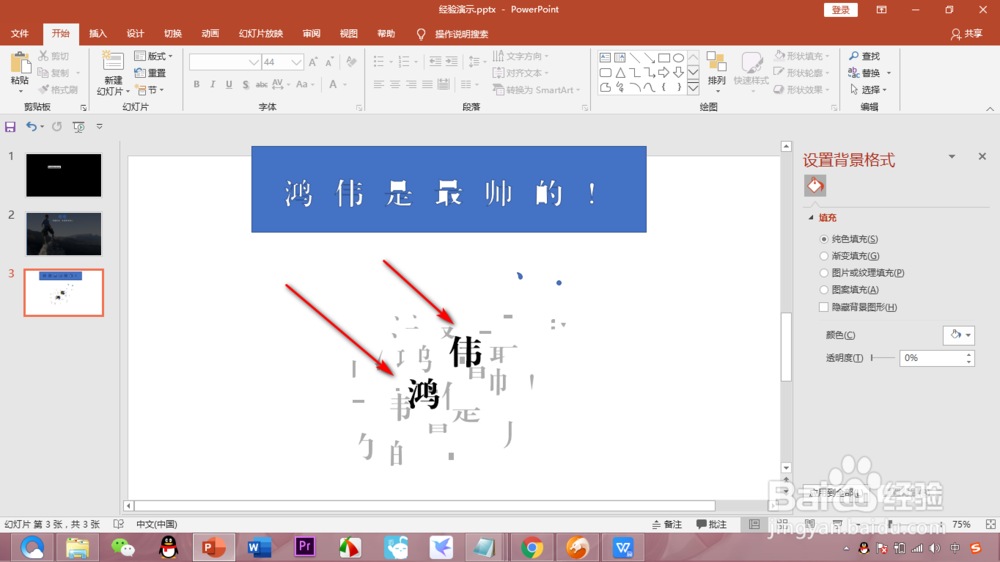
Task: Click Reset (重置) slide button
Action: point(151,73)
